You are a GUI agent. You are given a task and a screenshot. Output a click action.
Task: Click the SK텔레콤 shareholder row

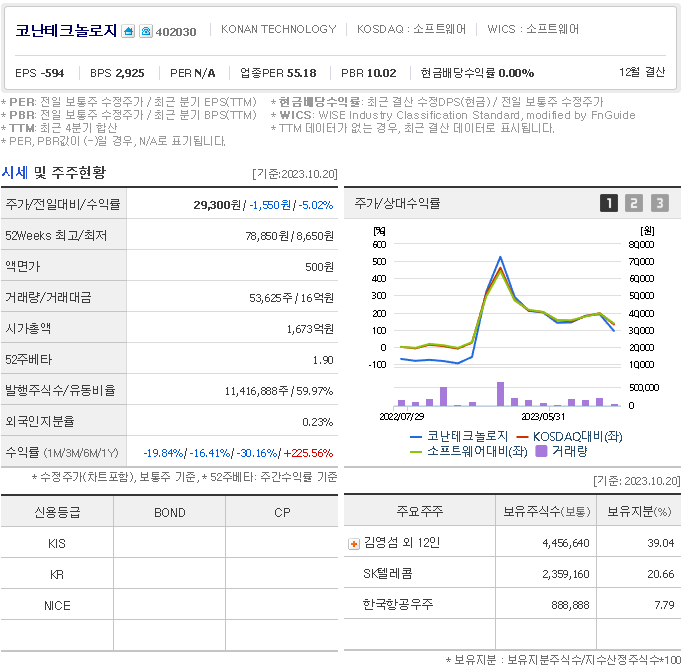click(512, 573)
